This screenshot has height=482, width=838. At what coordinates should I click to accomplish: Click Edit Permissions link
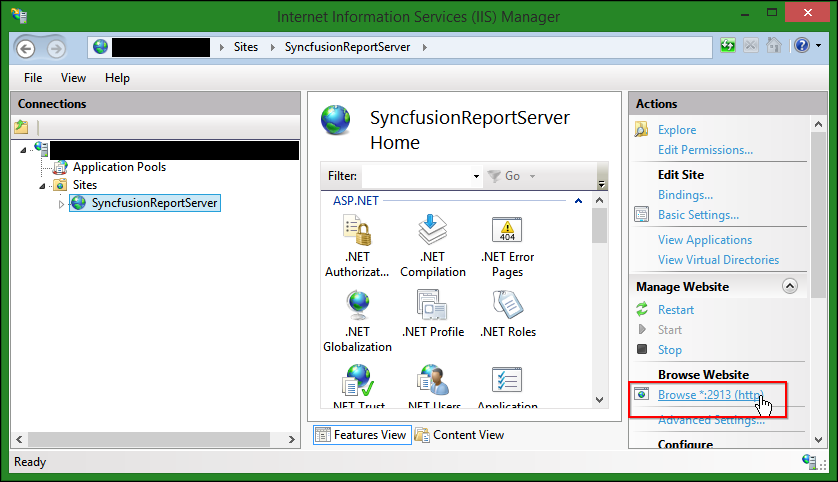705,150
